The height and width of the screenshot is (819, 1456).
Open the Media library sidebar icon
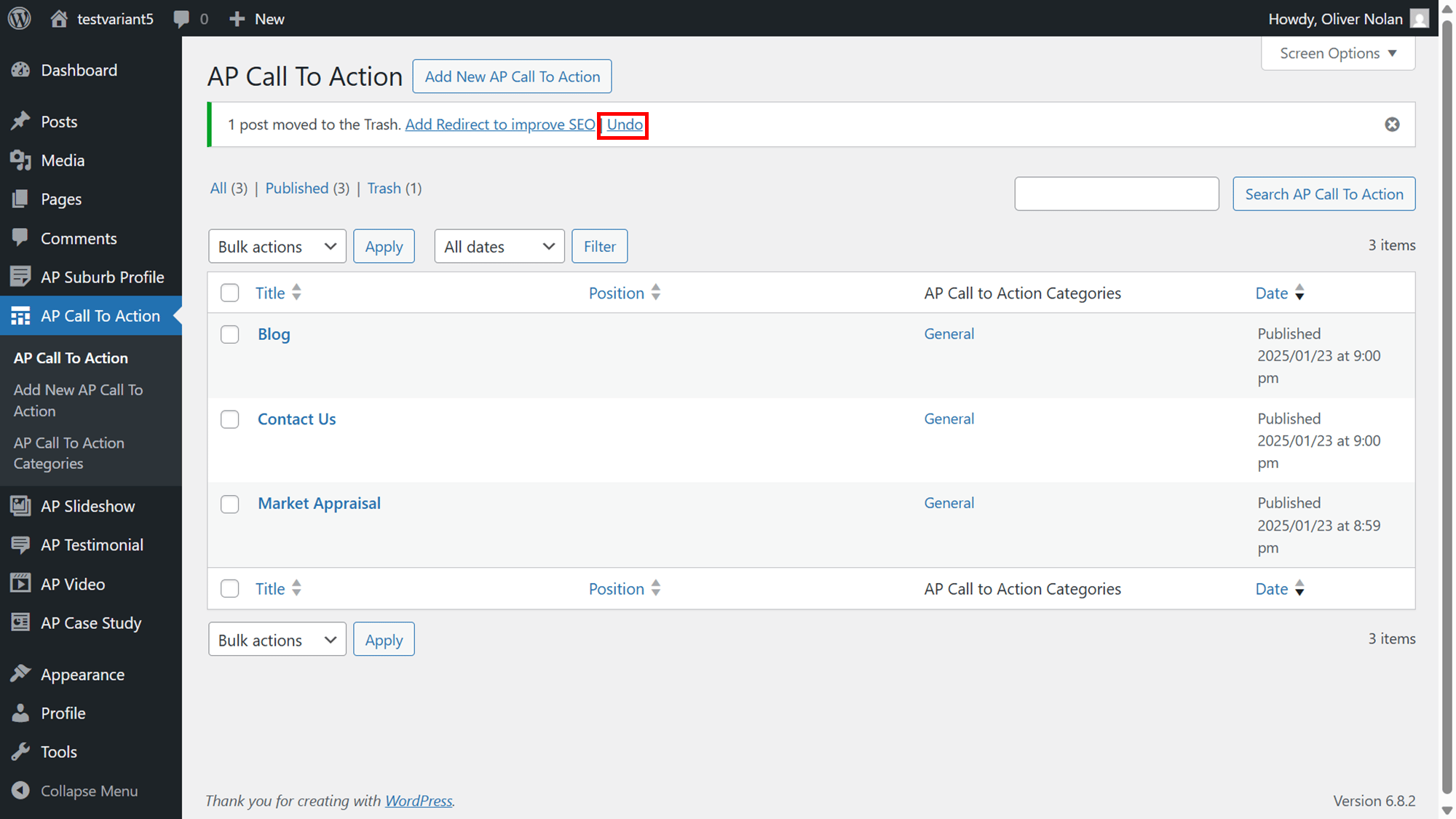pos(20,160)
